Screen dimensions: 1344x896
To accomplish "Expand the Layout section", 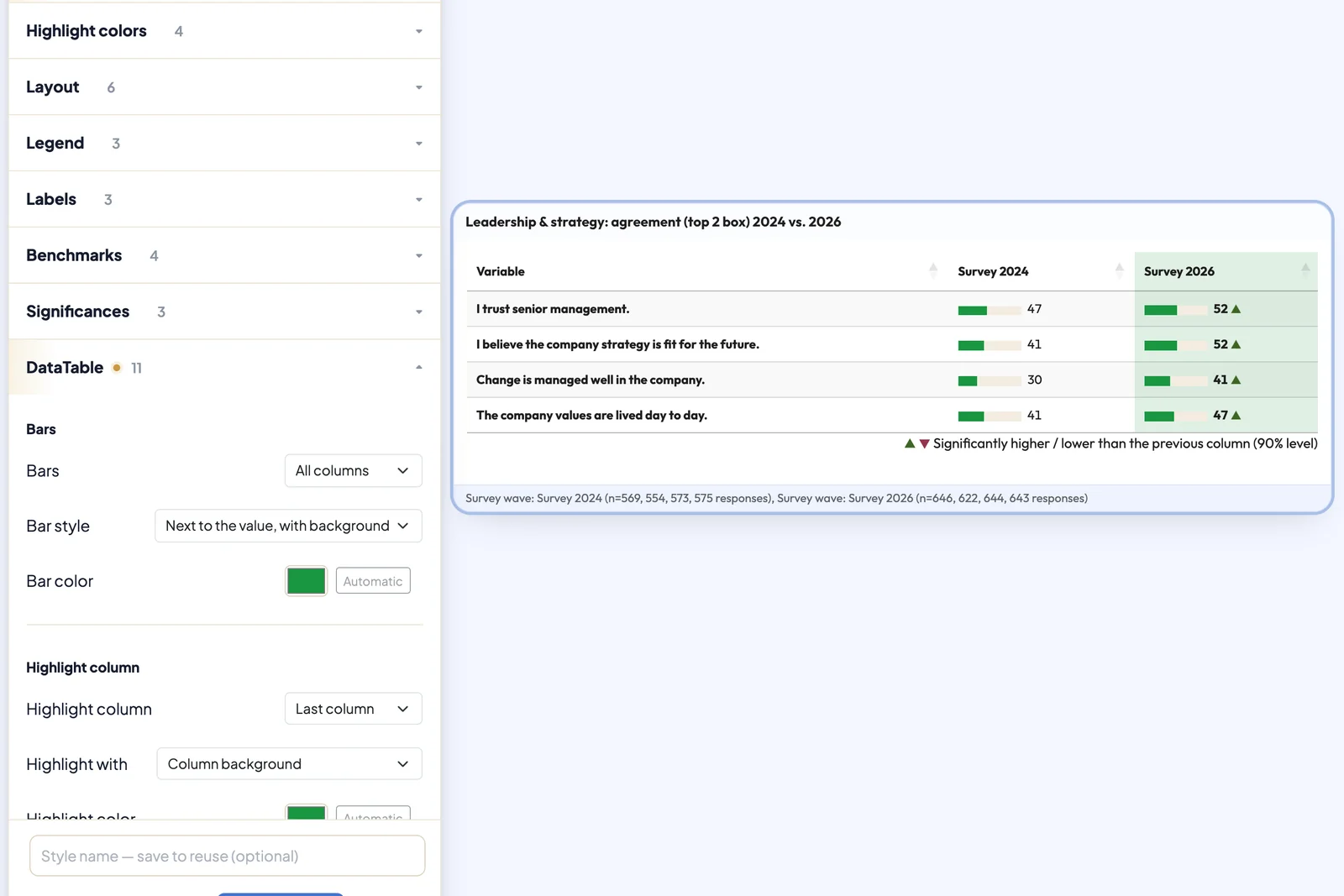I will coord(224,87).
